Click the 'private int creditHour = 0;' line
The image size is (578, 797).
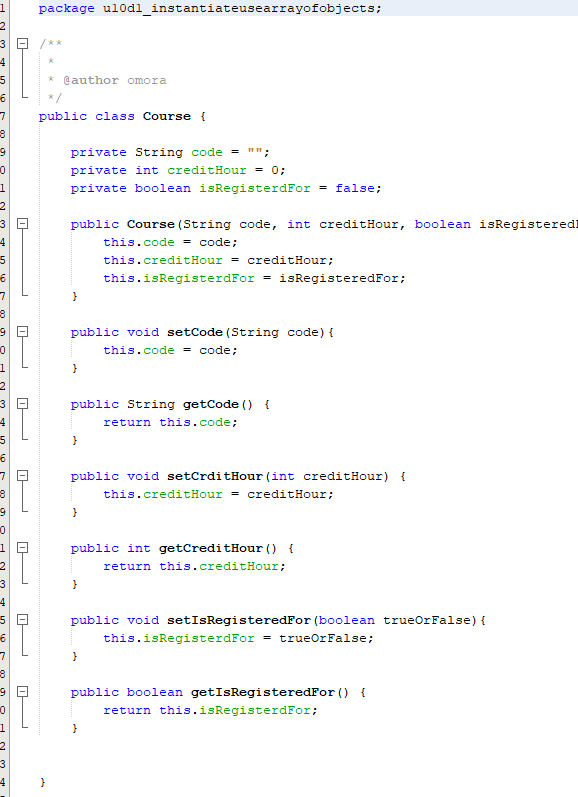click(x=178, y=170)
